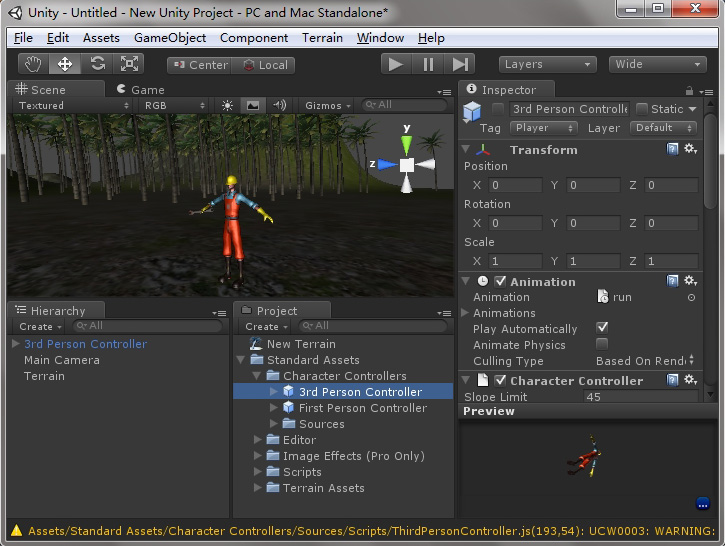Open Character Controller help icon
Image resolution: width=725 pixels, height=546 pixels.
[x=672, y=380]
